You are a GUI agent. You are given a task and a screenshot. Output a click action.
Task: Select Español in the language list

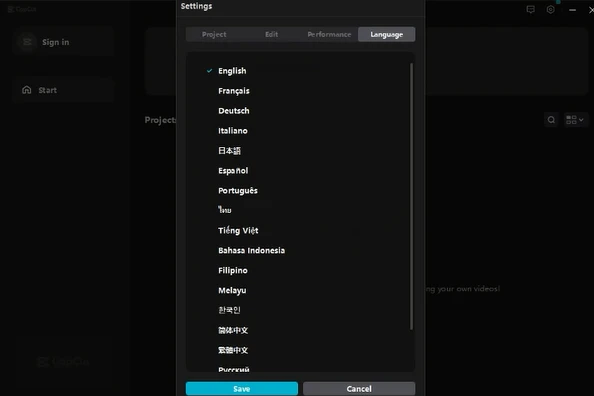pos(233,171)
